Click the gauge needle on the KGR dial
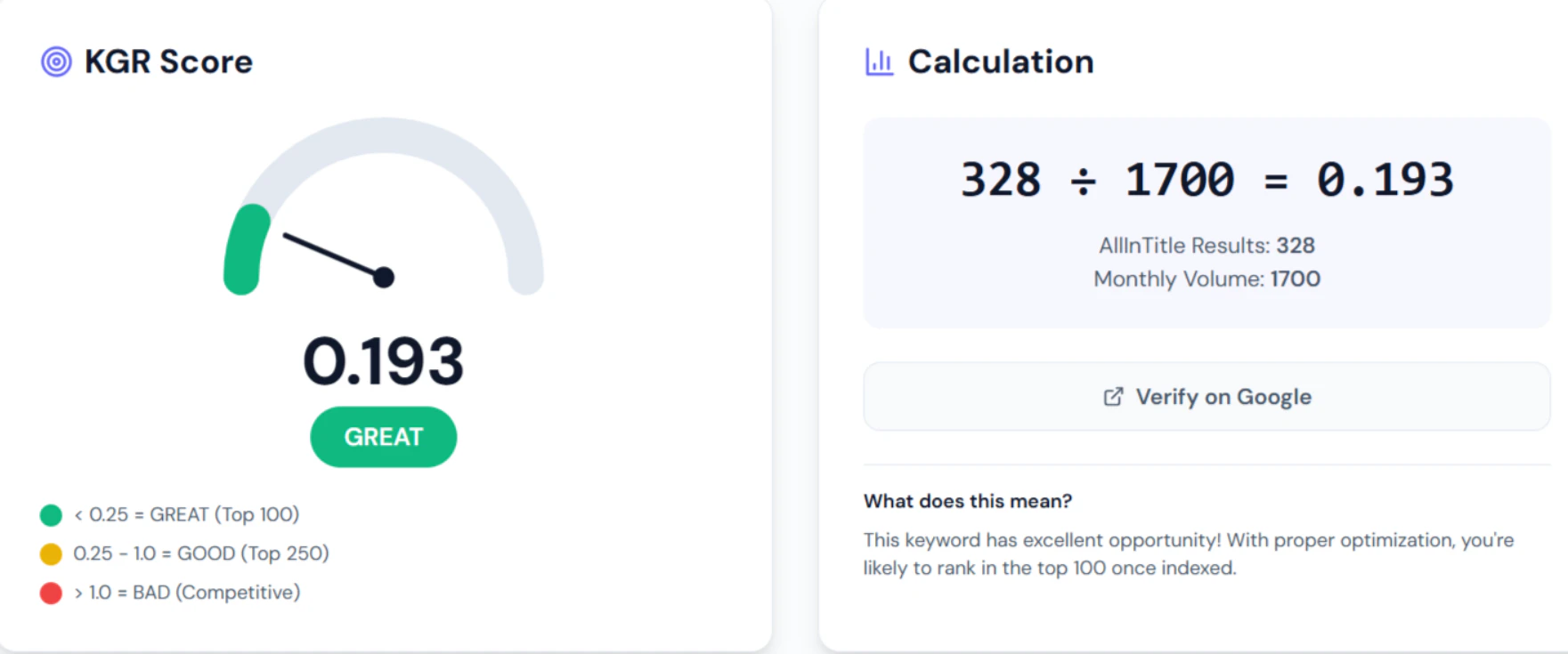Screen dimensions: 1568x654 tap(334, 256)
